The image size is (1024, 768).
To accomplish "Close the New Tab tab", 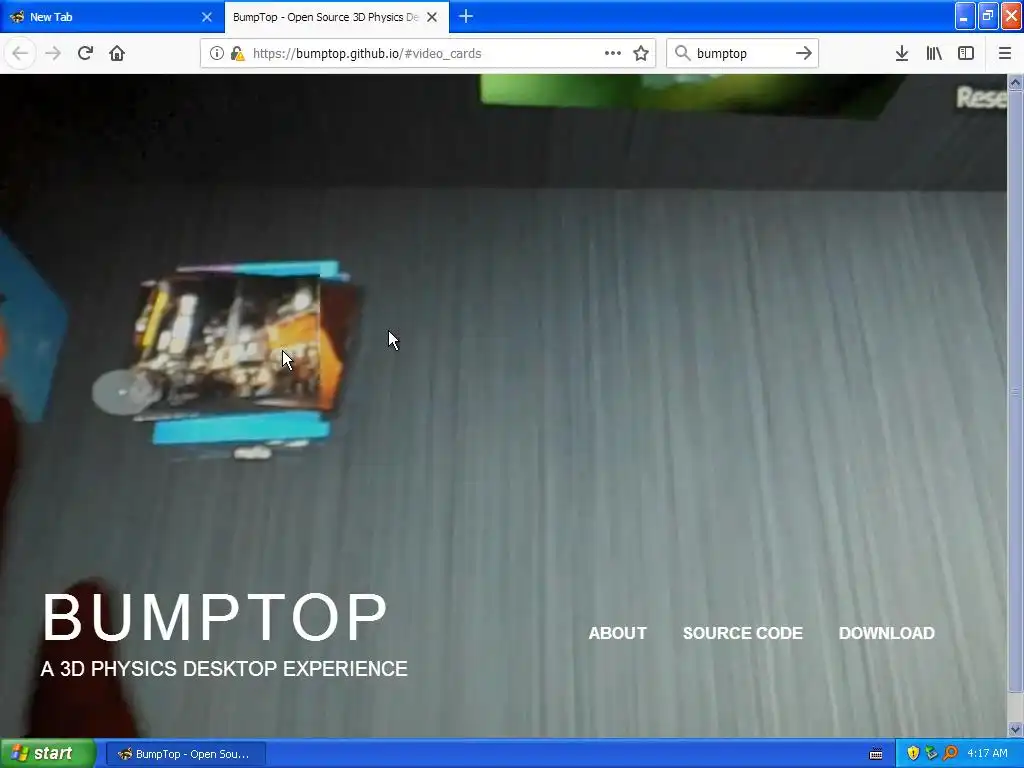I will point(206,17).
